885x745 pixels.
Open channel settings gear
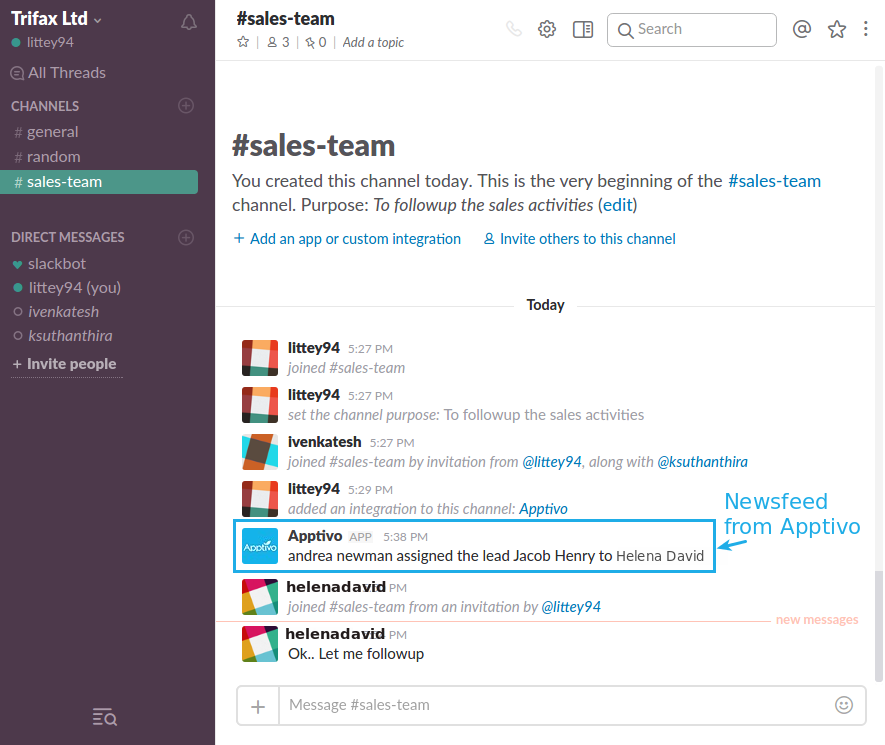[546, 29]
